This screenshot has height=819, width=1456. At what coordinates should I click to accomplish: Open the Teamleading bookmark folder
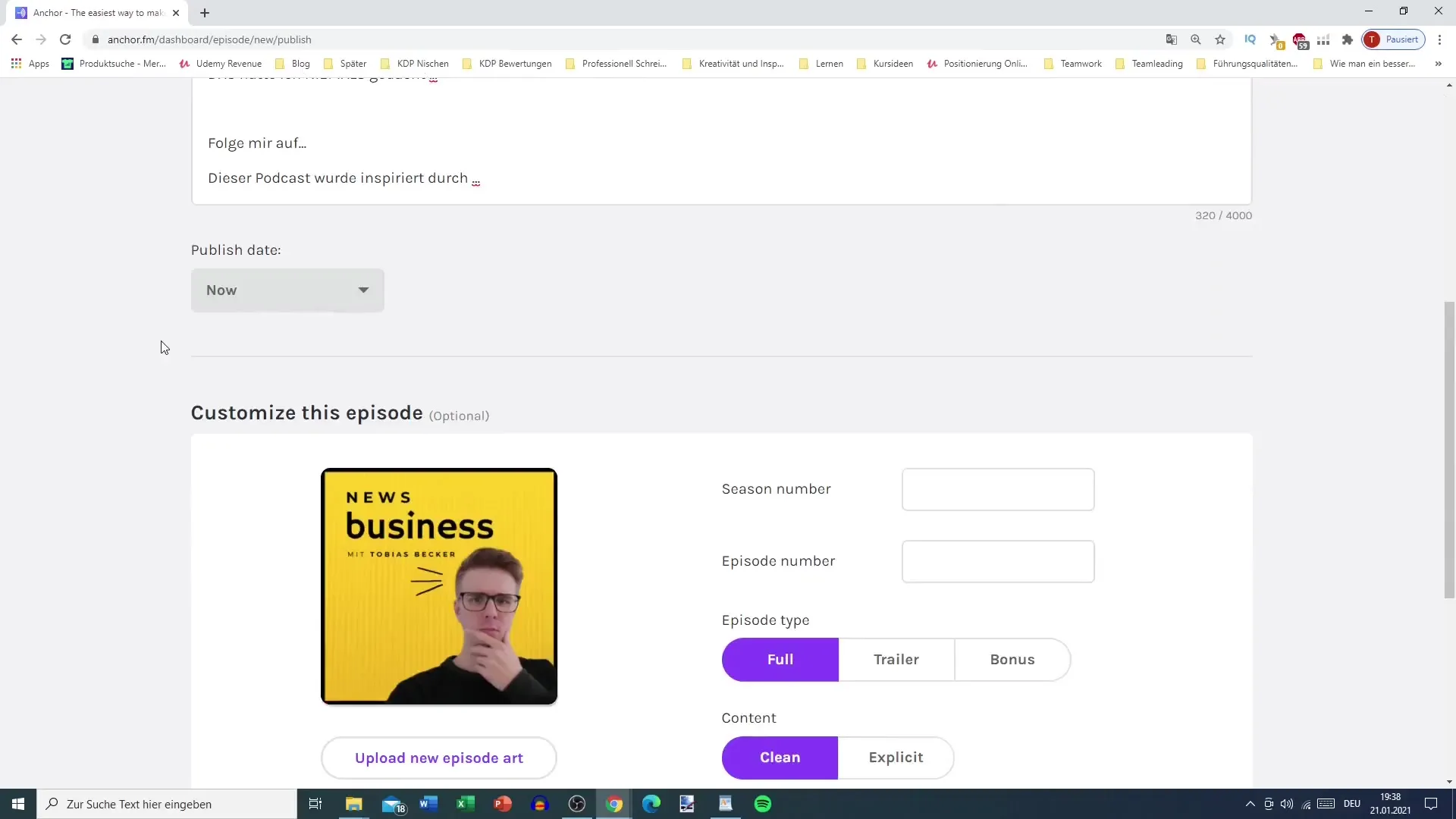[1150, 64]
